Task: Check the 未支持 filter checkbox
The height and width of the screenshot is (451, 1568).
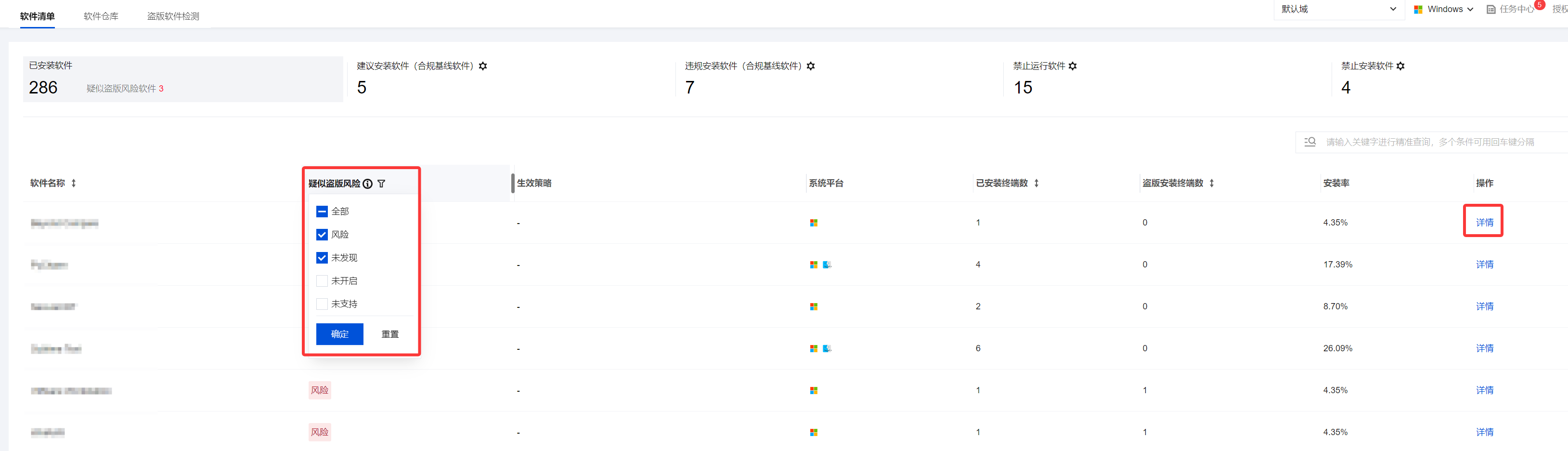Action: click(322, 304)
